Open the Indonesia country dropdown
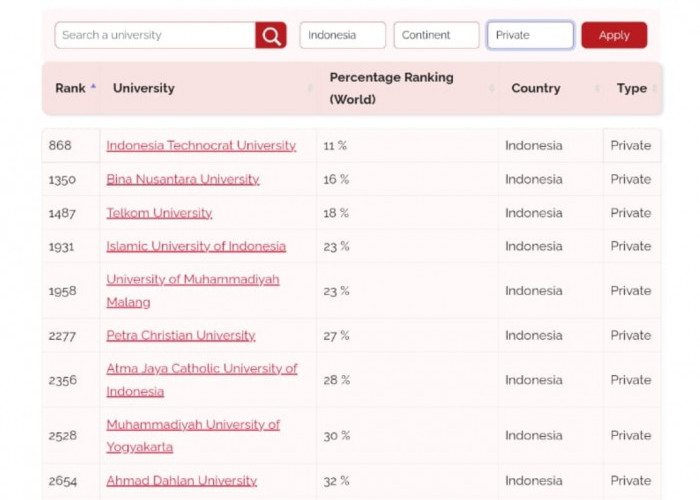The height and width of the screenshot is (500, 700). coord(342,35)
